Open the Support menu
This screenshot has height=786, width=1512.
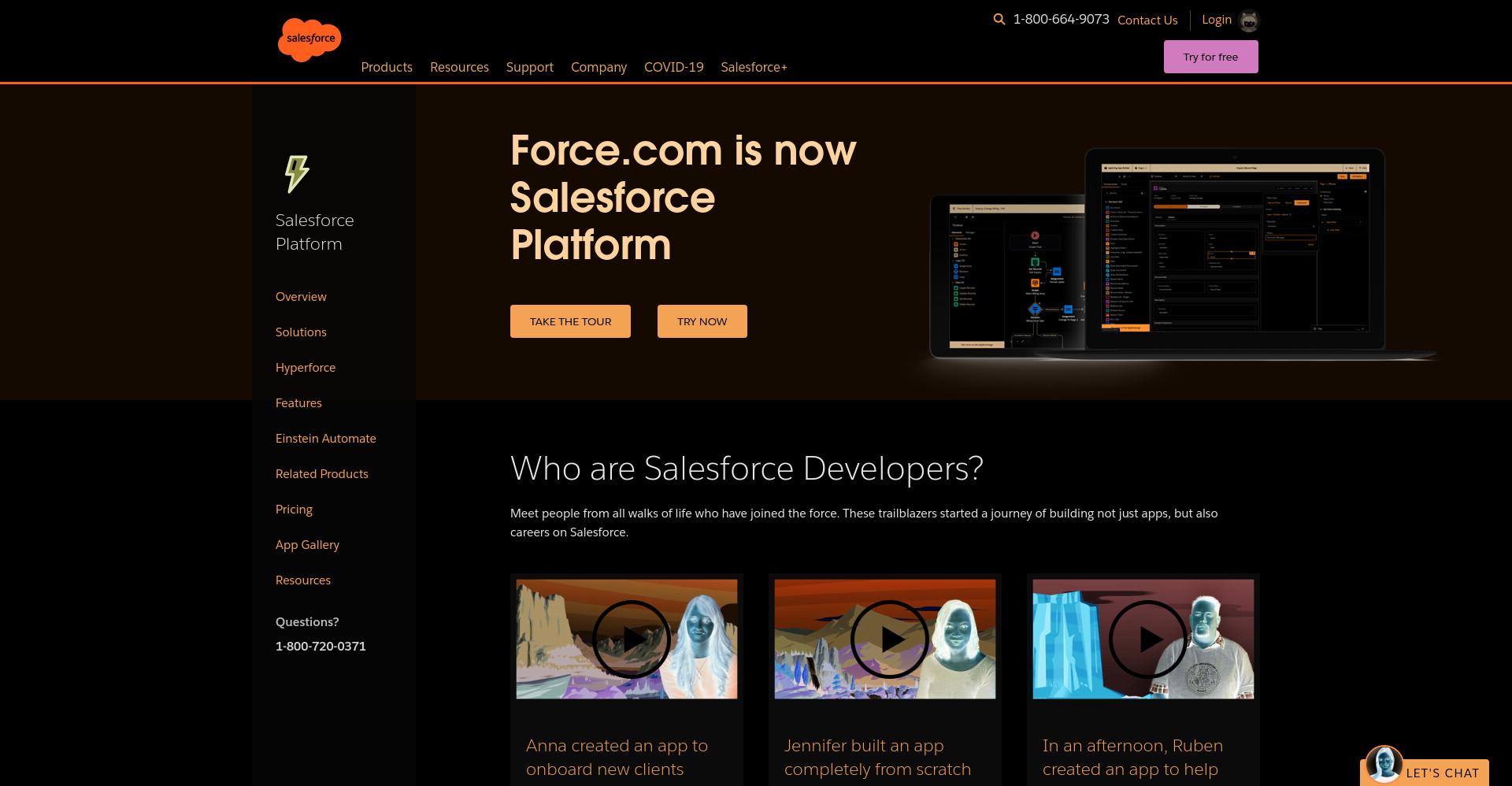point(530,67)
